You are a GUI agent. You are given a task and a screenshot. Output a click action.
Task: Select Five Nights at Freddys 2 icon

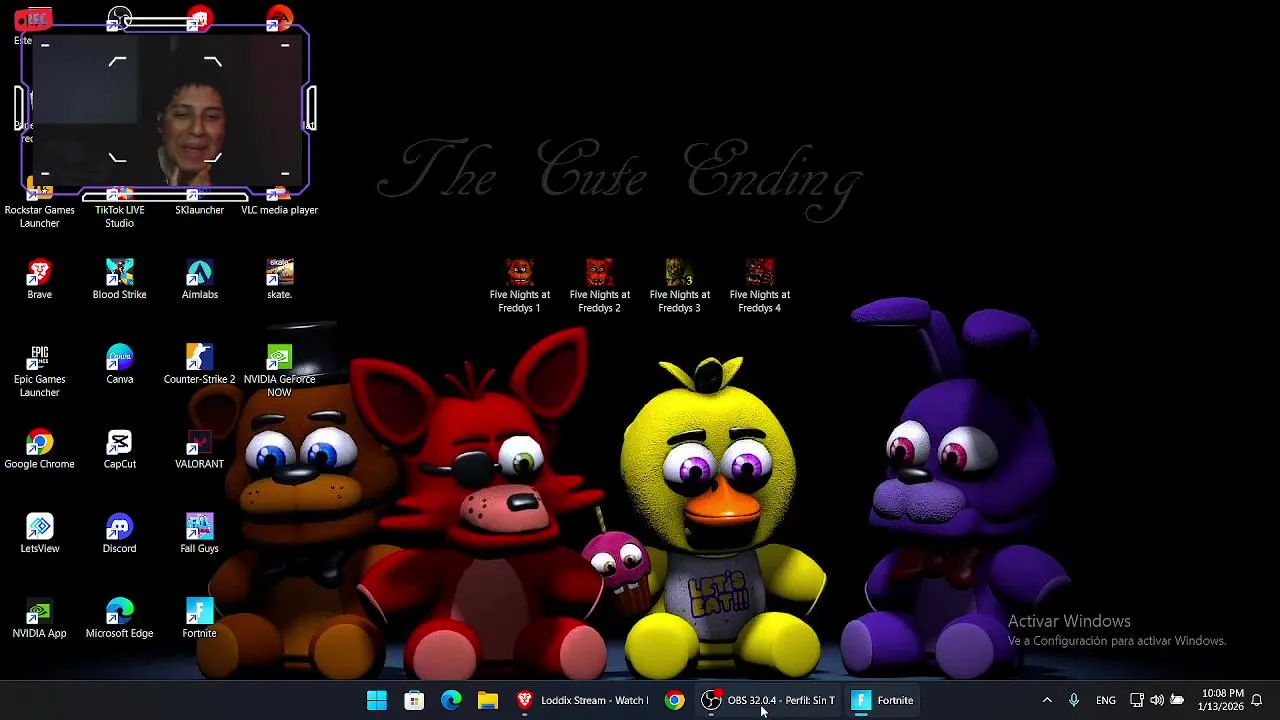click(x=599, y=286)
